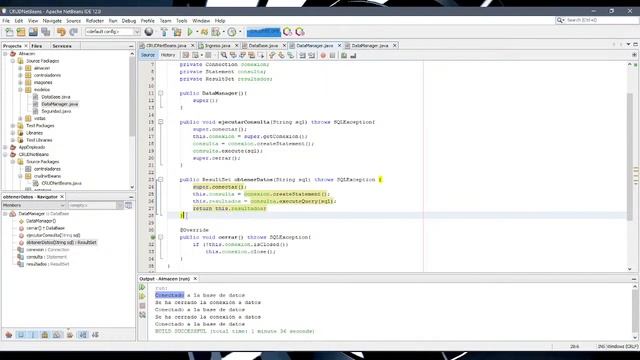This screenshot has height=360, width=640.
Task: Click the Stop icon in Output panel sidebar
Action: 142,306
